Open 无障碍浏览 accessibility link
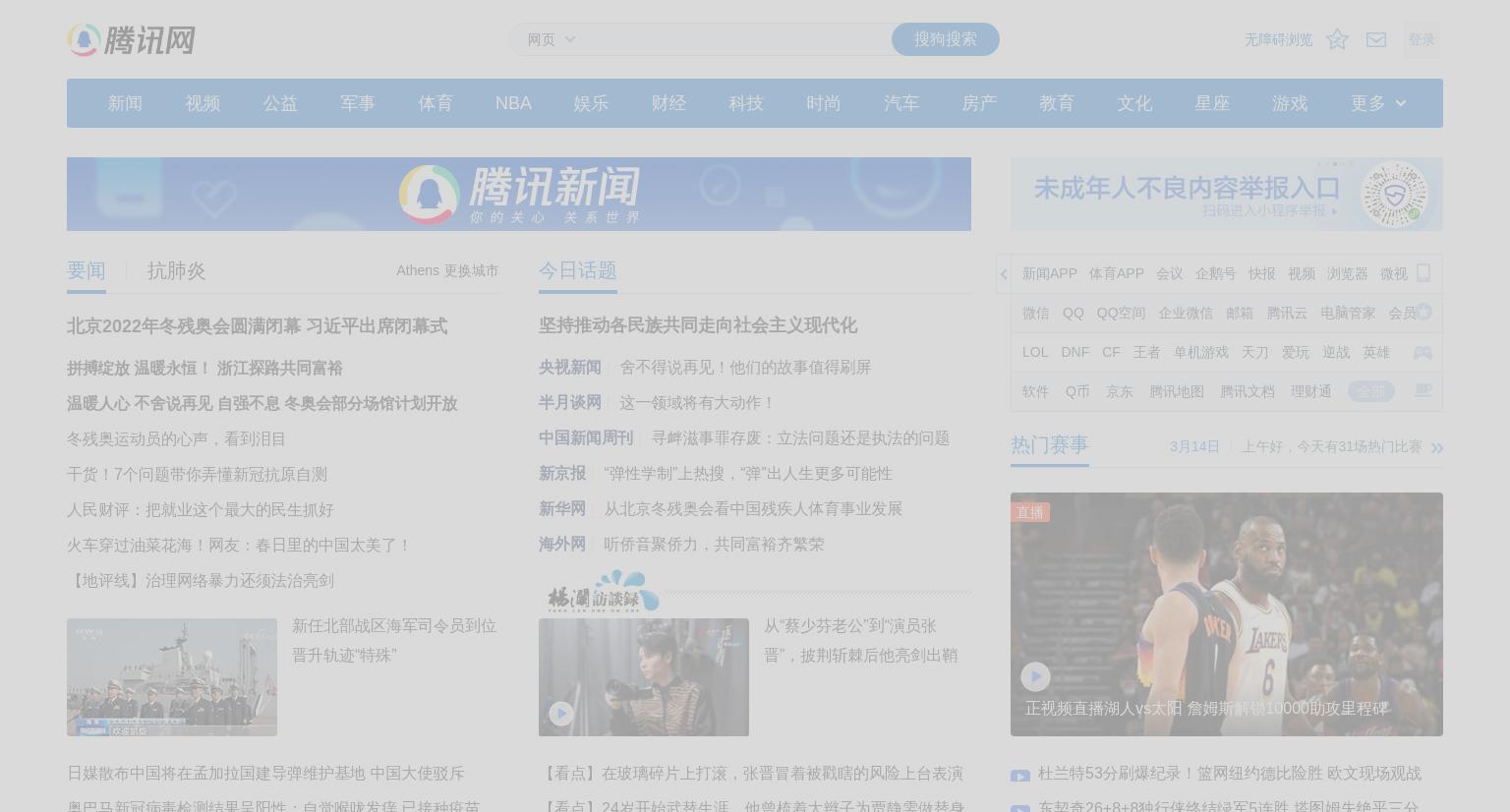This screenshot has height=812, width=1510. coord(1278,39)
